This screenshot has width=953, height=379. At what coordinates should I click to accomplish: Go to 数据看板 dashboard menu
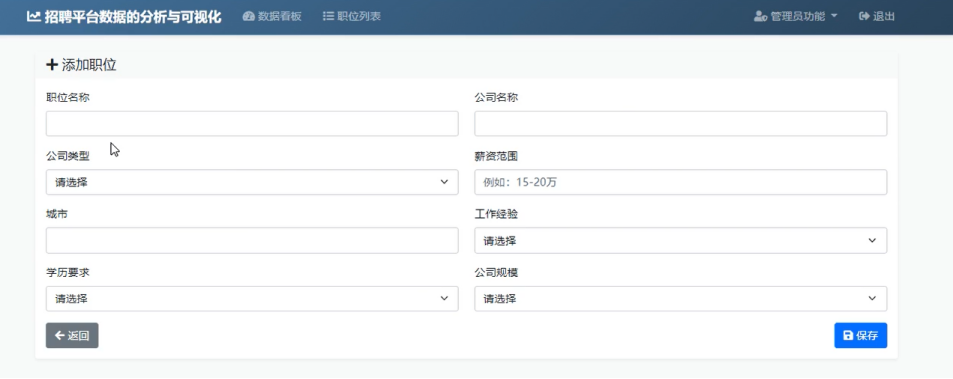point(272,16)
